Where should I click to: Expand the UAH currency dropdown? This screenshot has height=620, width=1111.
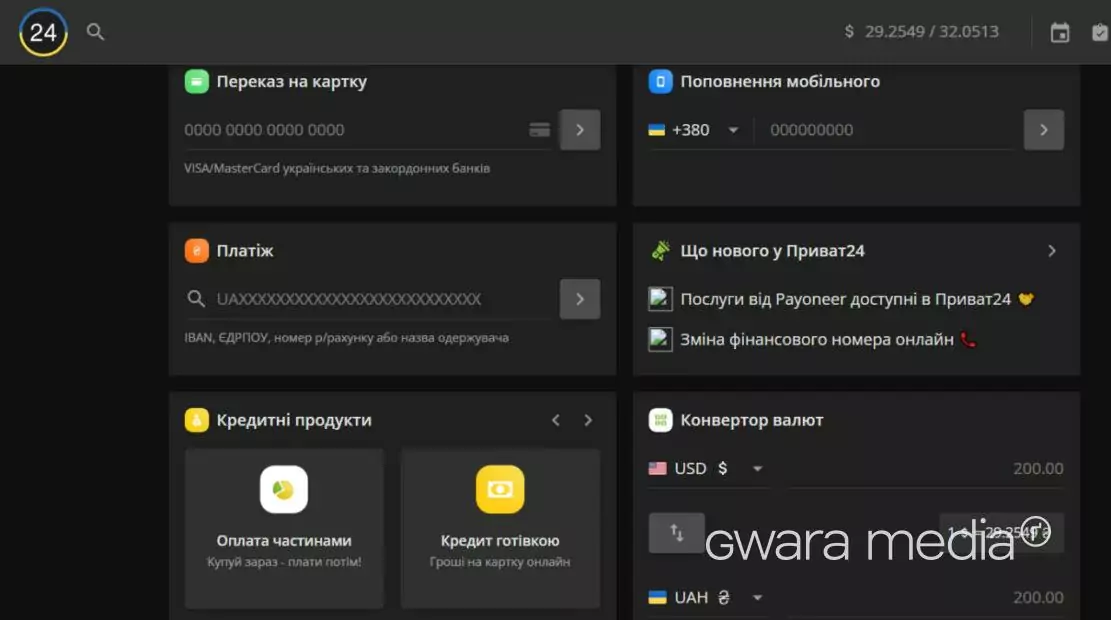coord(757,598)
